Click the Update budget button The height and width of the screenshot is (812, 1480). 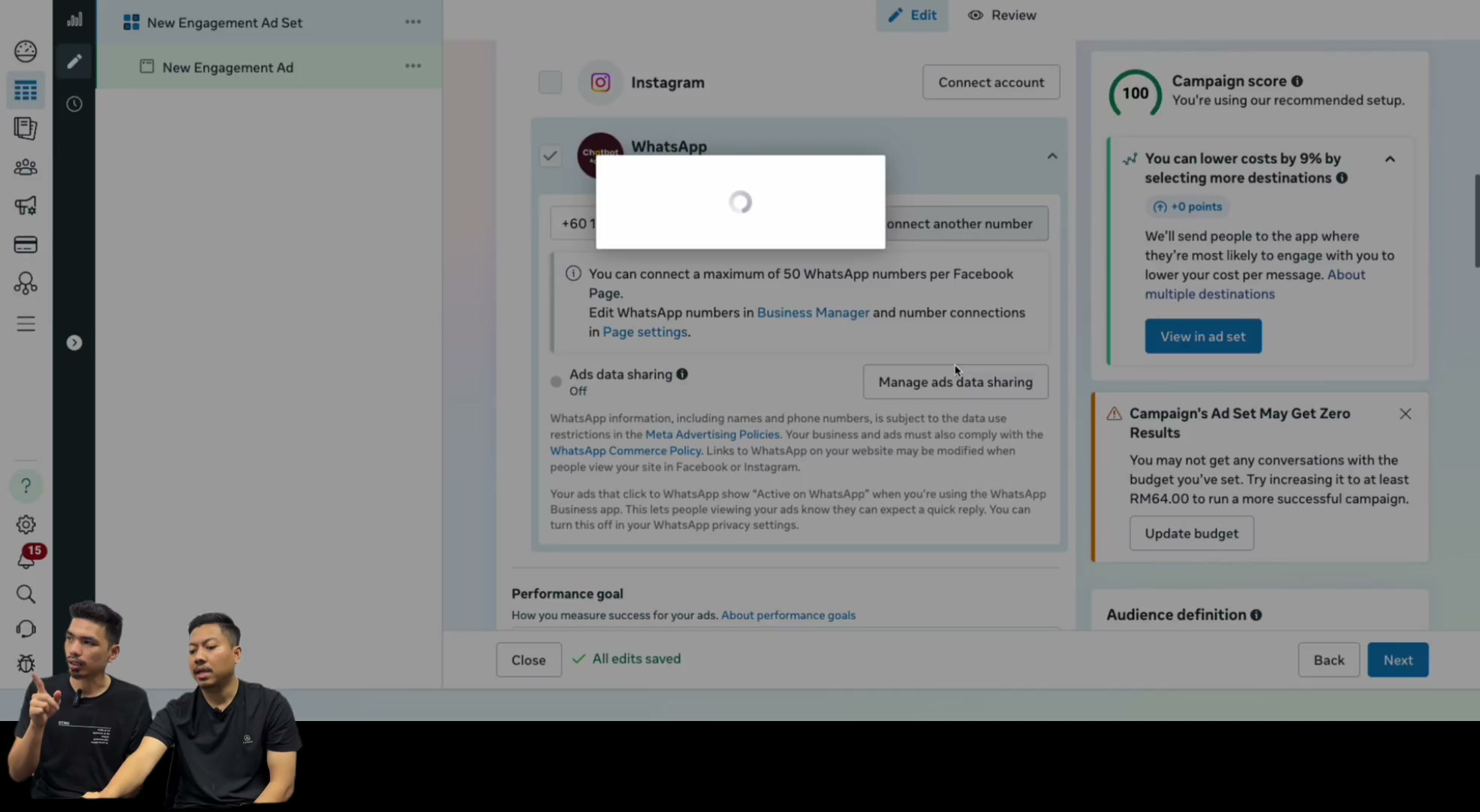pos(1191,533)
